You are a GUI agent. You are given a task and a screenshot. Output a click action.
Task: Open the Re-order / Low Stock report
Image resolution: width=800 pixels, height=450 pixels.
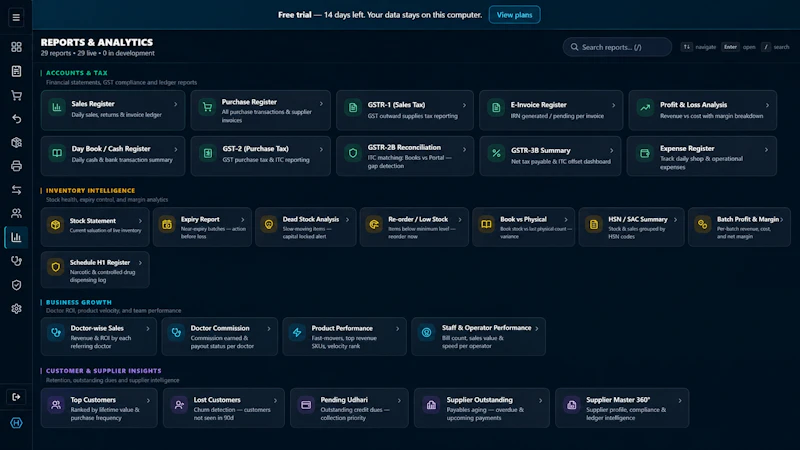point(414,227)
